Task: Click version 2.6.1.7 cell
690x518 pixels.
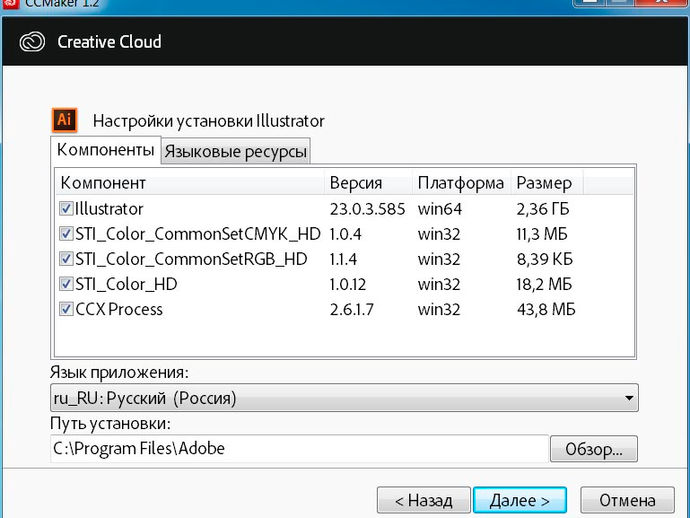Action: (x=352, y=309)
